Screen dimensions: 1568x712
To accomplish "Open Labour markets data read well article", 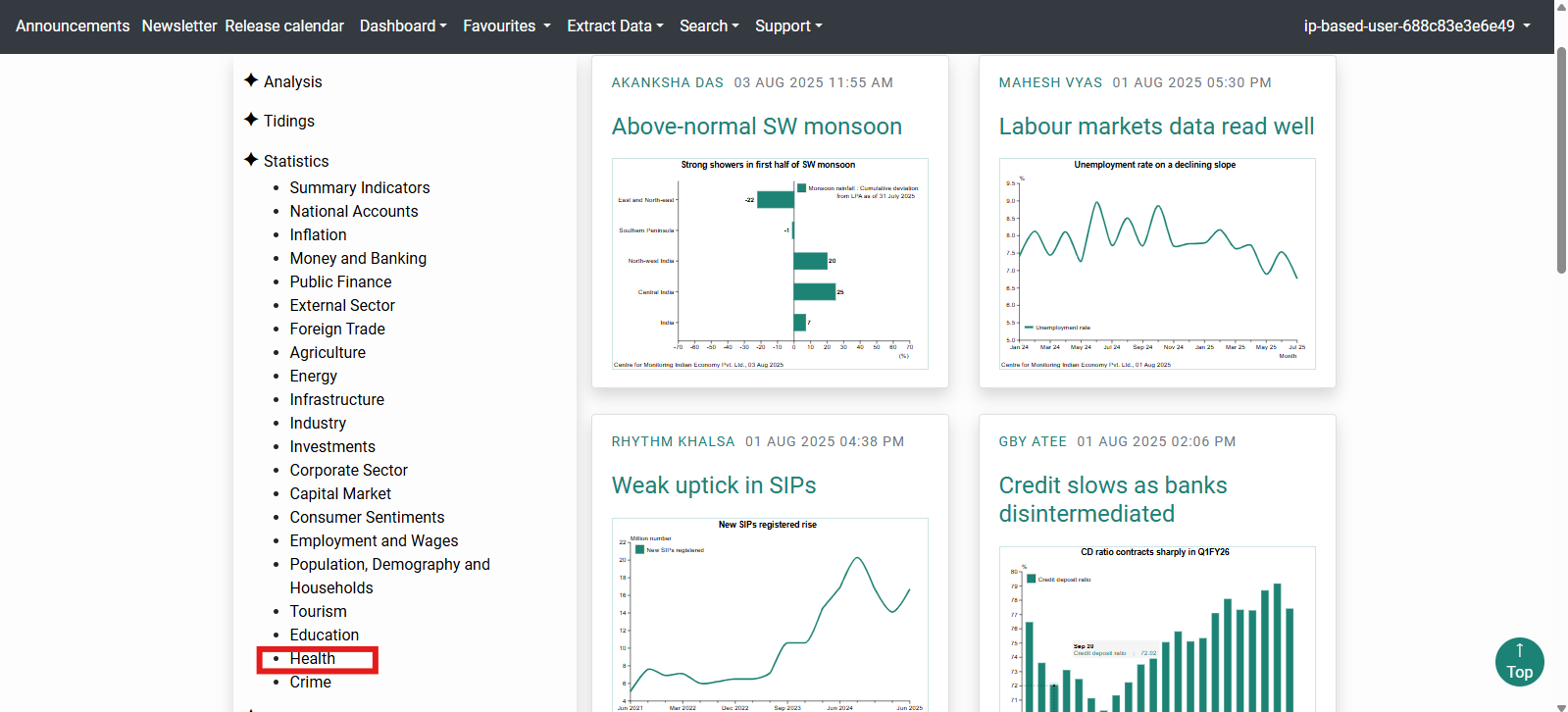I will pyautogui.click(x=1156, y=127).
